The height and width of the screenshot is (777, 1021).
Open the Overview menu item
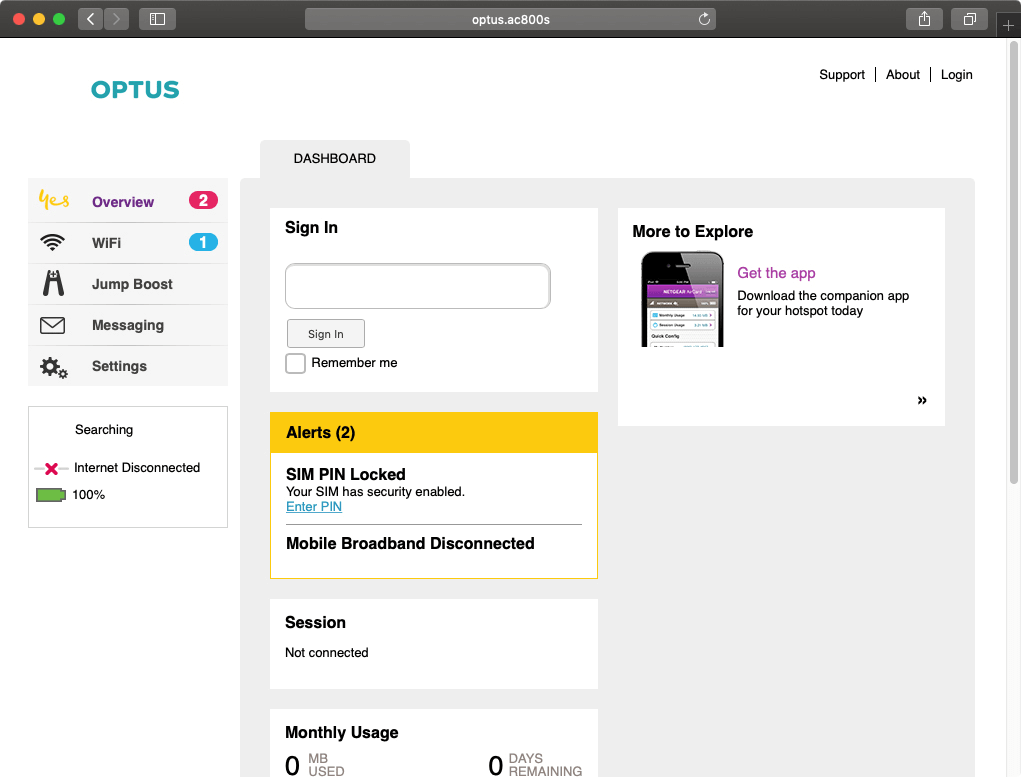click(123, 202)
